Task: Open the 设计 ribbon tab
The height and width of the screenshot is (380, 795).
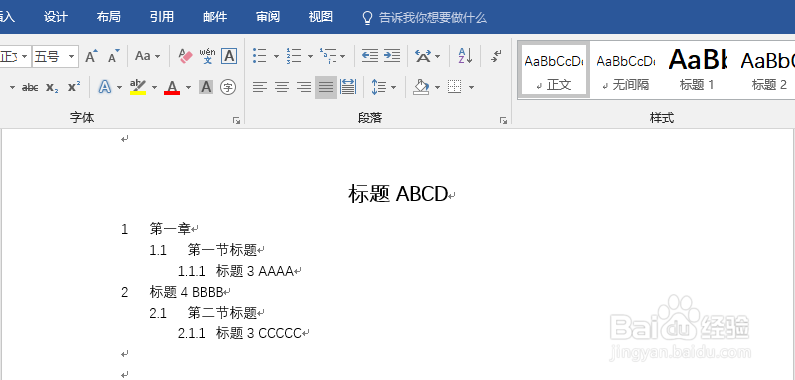Action: click(56, 17)
